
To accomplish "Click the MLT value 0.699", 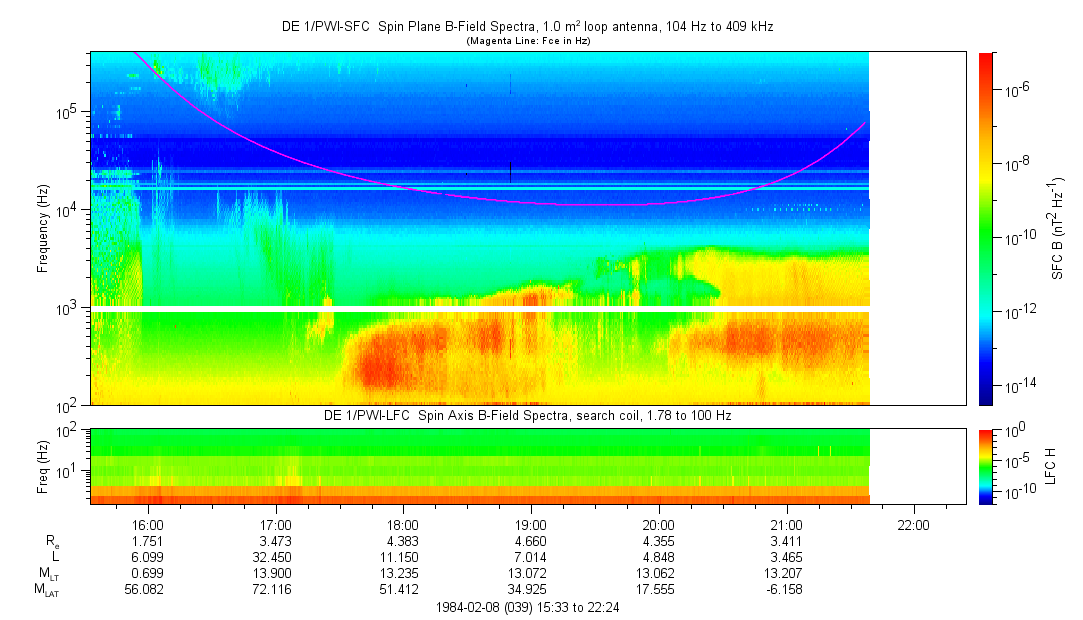I will (147, 573).
